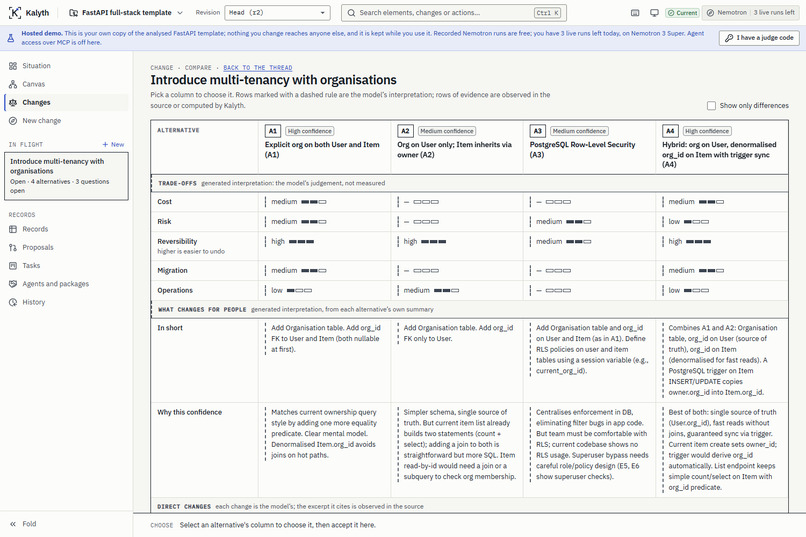The image size is (806, 537).
Task: Collapse the sidebar with Fold
Action: click(x=66, y=524)
